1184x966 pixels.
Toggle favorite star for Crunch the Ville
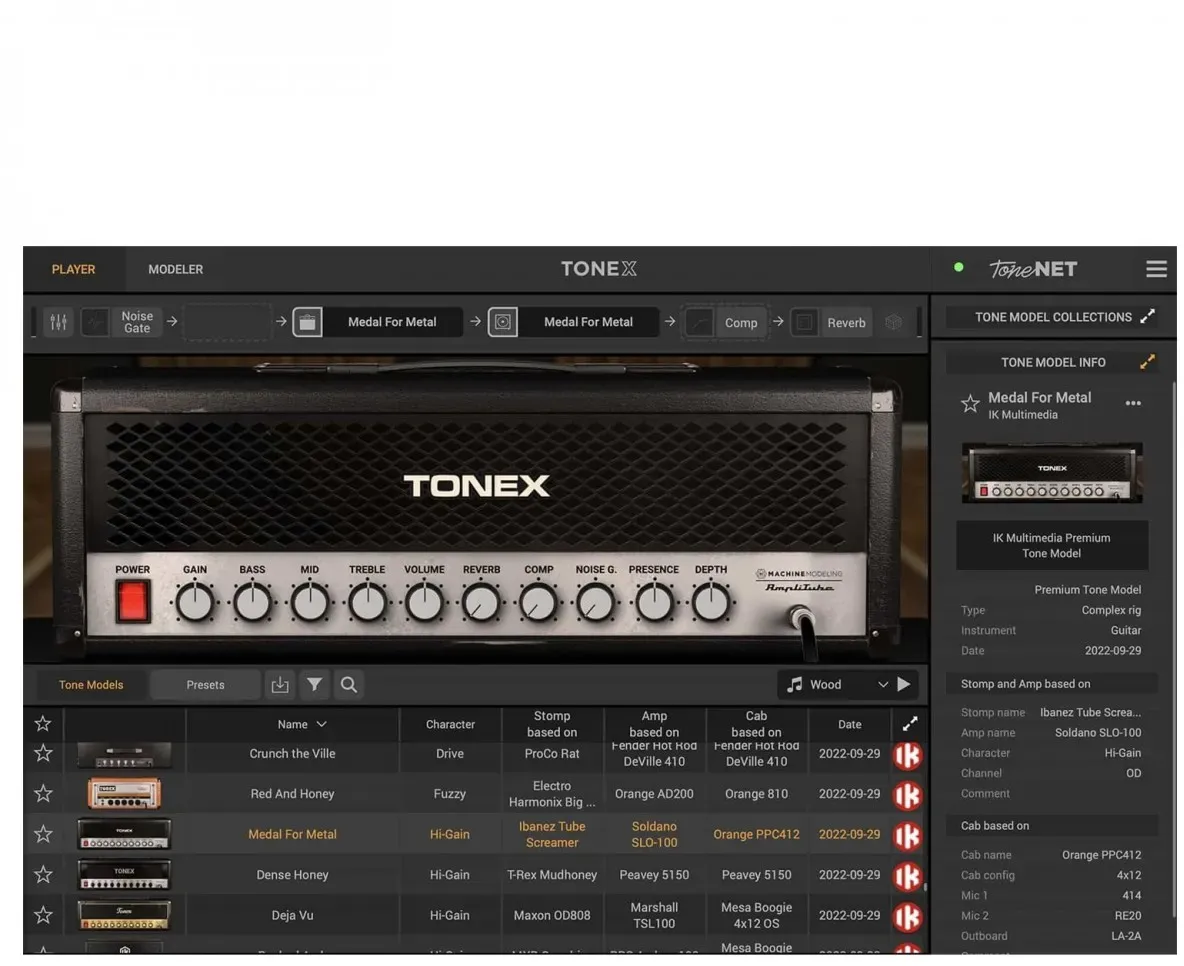point(43,754)
